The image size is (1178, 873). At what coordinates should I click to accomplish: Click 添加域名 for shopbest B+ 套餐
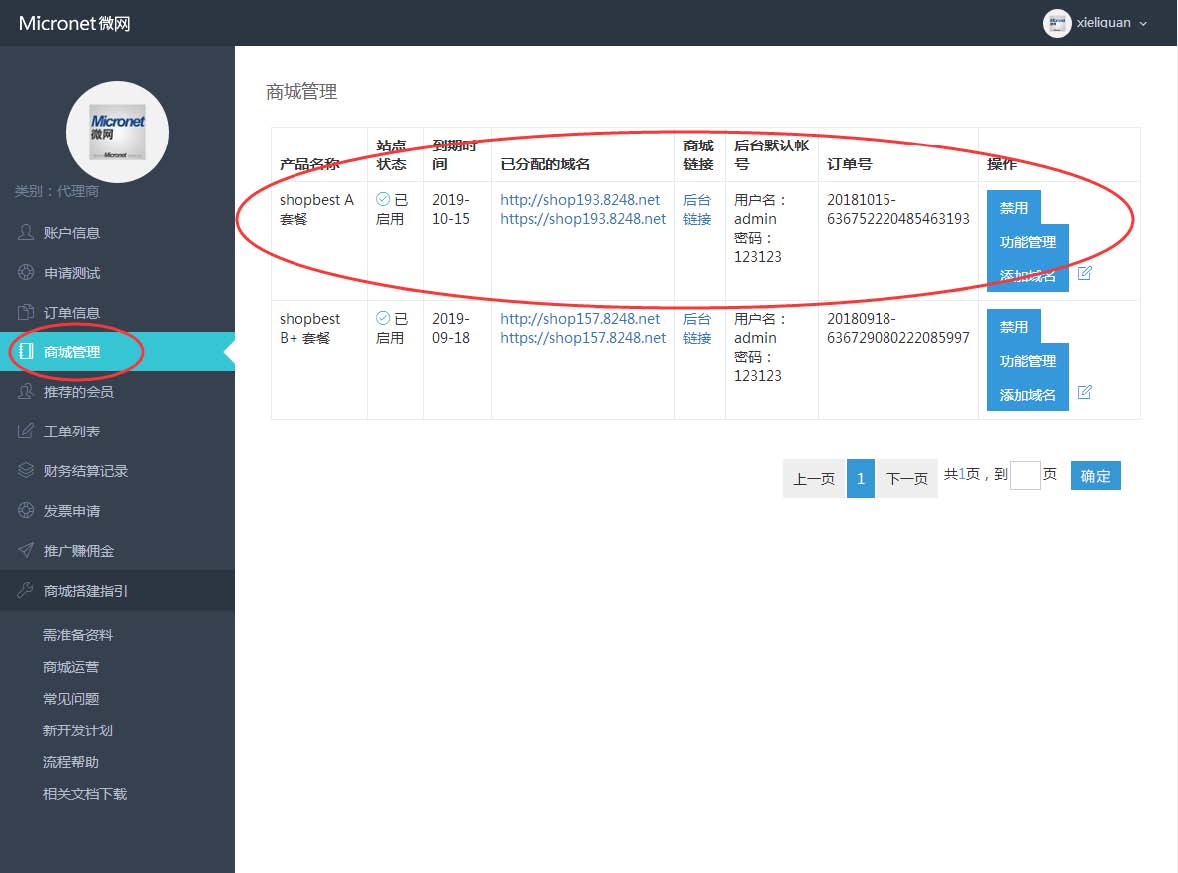coord(1028,394)
